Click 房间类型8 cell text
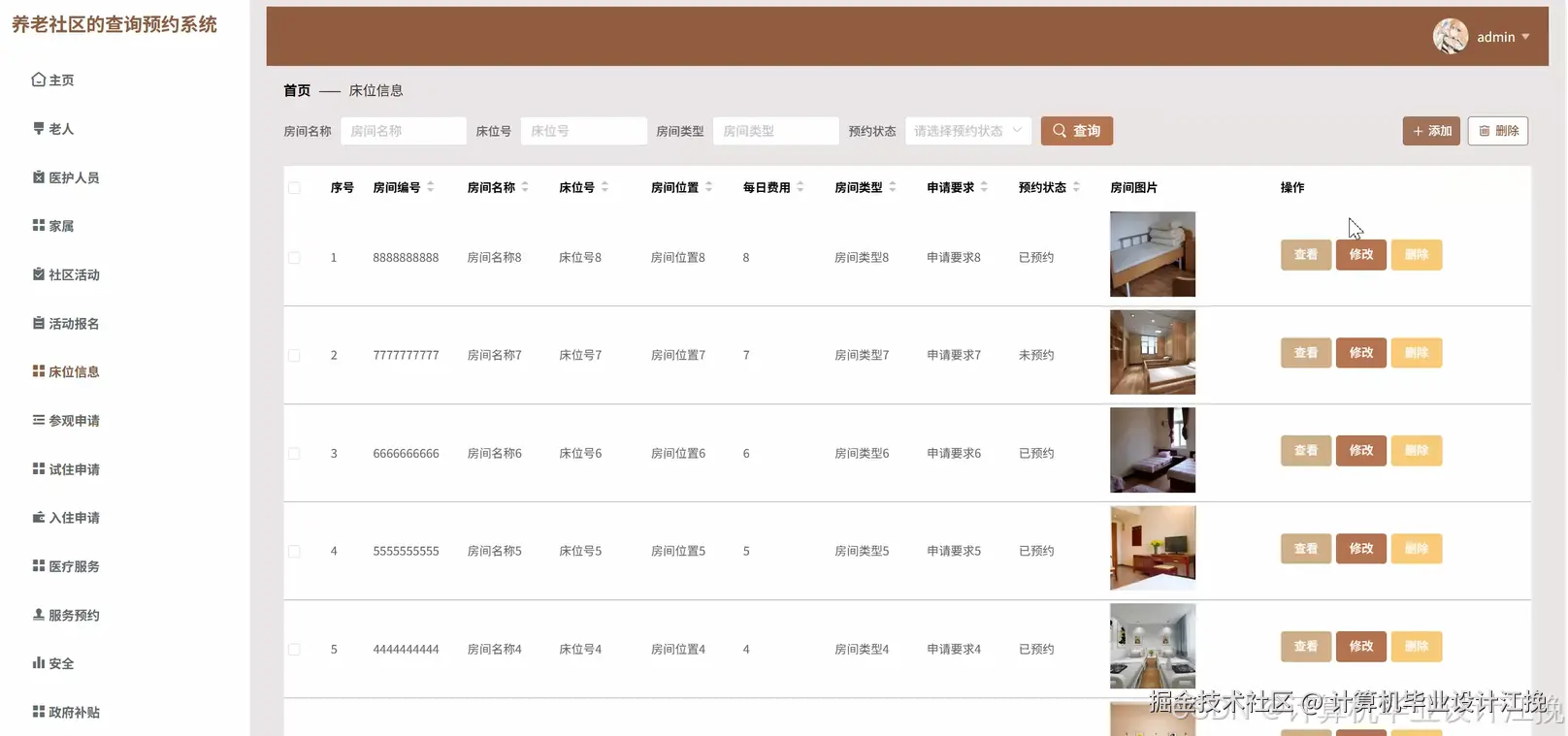The width and height of the screenshot is (1568, 736). point(862,258)
